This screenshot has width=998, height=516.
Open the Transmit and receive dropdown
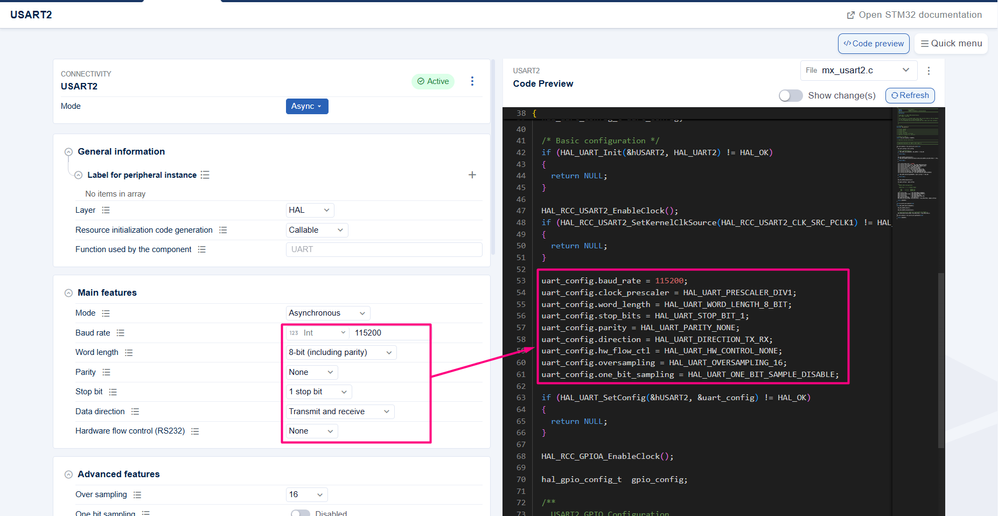pyautogui.click(x=340, y=412)
